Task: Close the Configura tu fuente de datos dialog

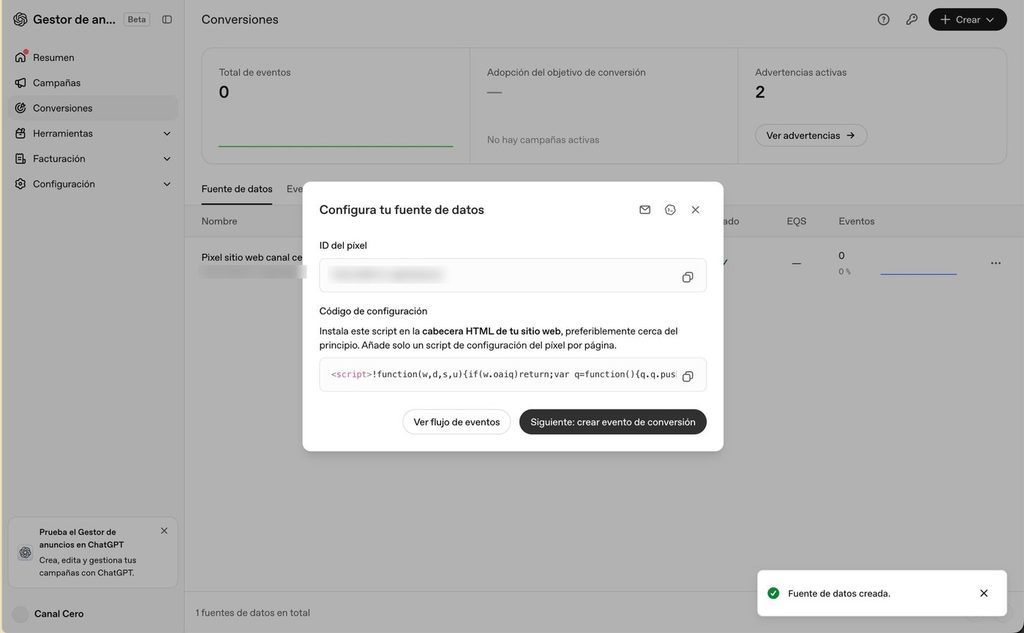Action: tap(696, 210)
